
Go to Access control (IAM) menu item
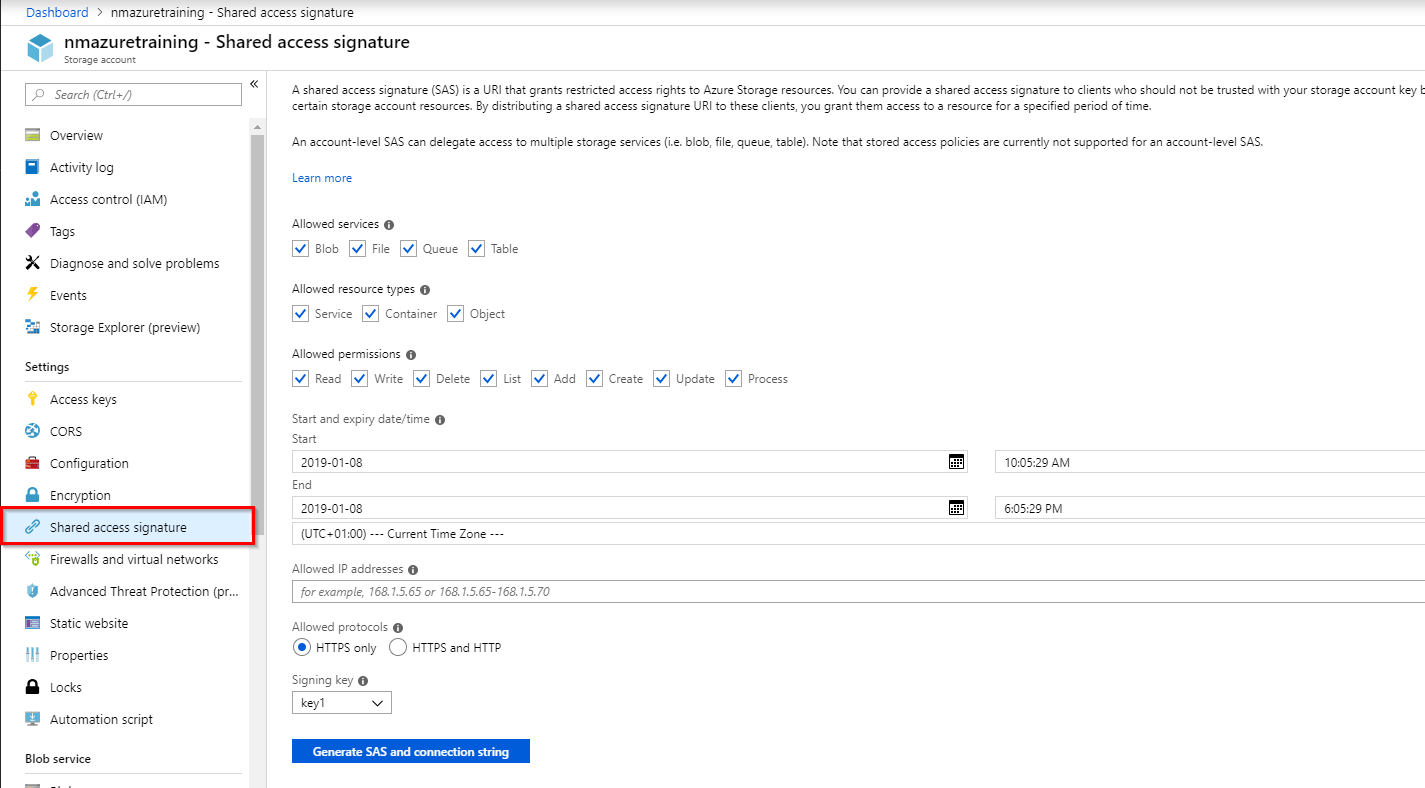108,199
